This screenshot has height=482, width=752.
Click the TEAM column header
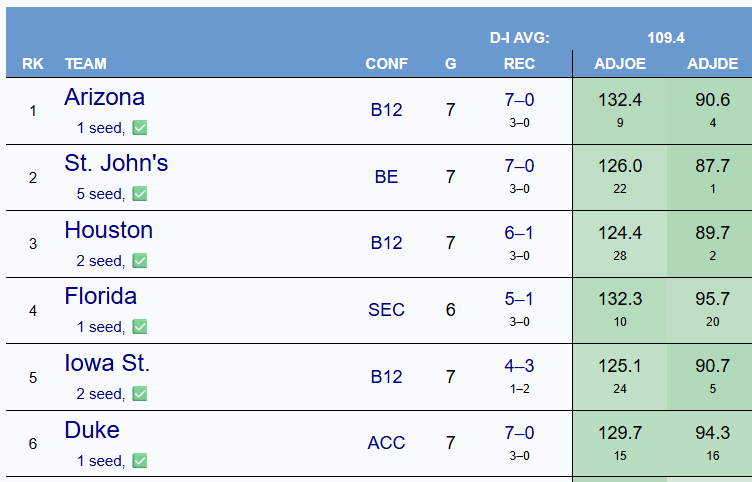coord(86,64)
